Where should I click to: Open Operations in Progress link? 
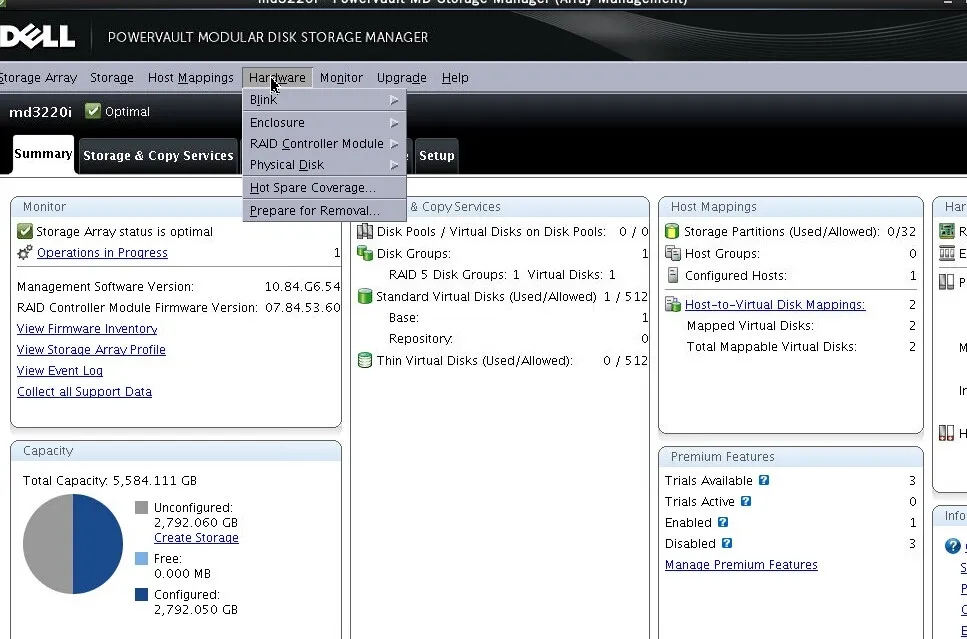point(102,253)
